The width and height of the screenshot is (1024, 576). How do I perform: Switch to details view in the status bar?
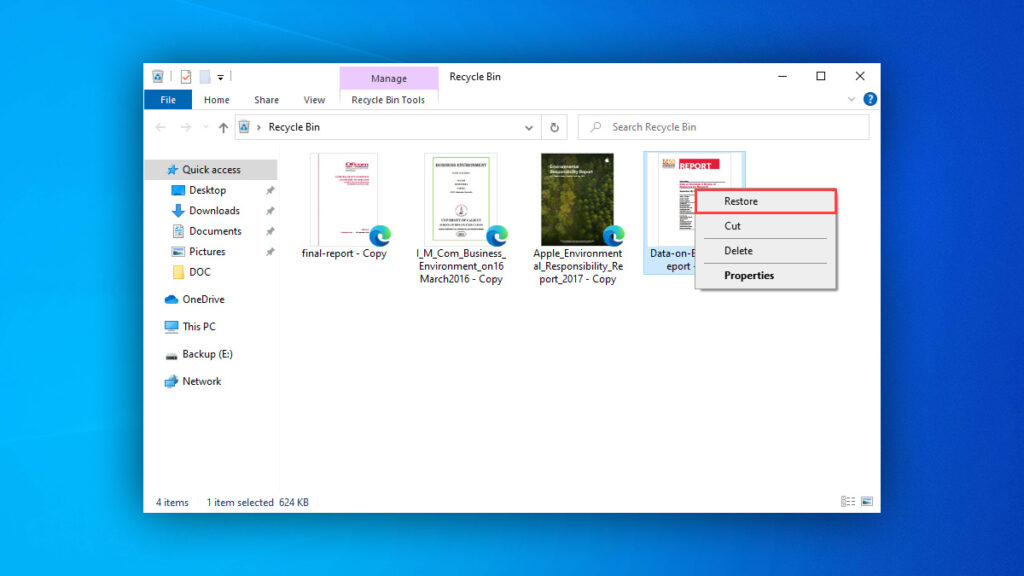847,501
